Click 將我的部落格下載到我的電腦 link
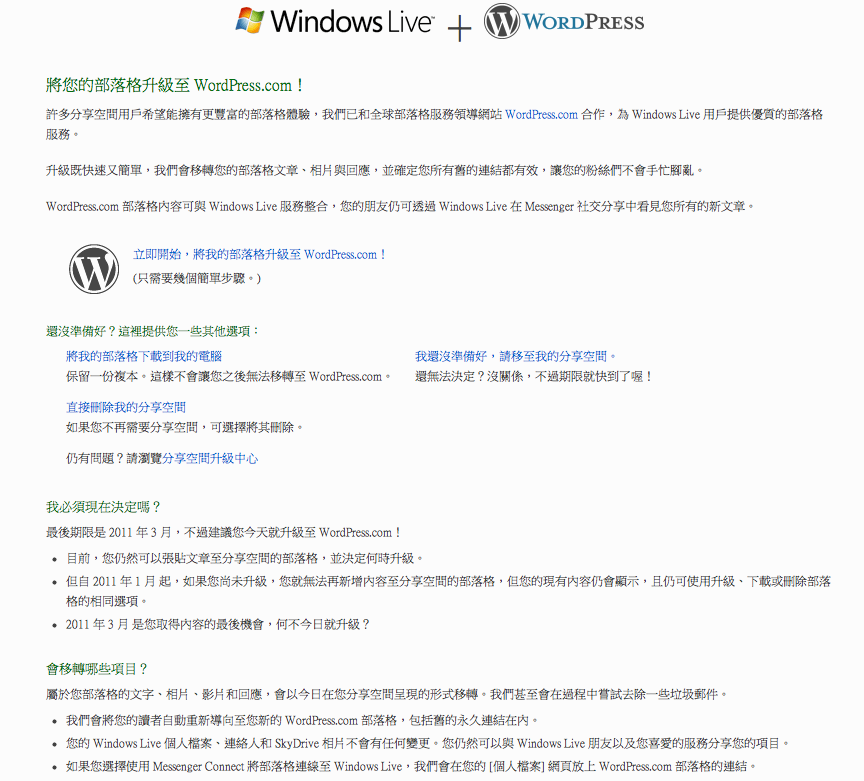 pyautogui.click(x=144, y=357)
